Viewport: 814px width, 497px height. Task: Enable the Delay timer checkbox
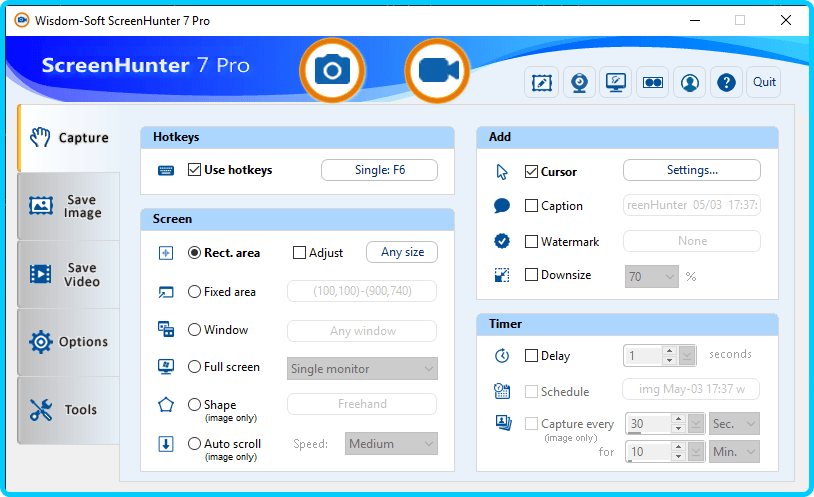pos(531,355)
